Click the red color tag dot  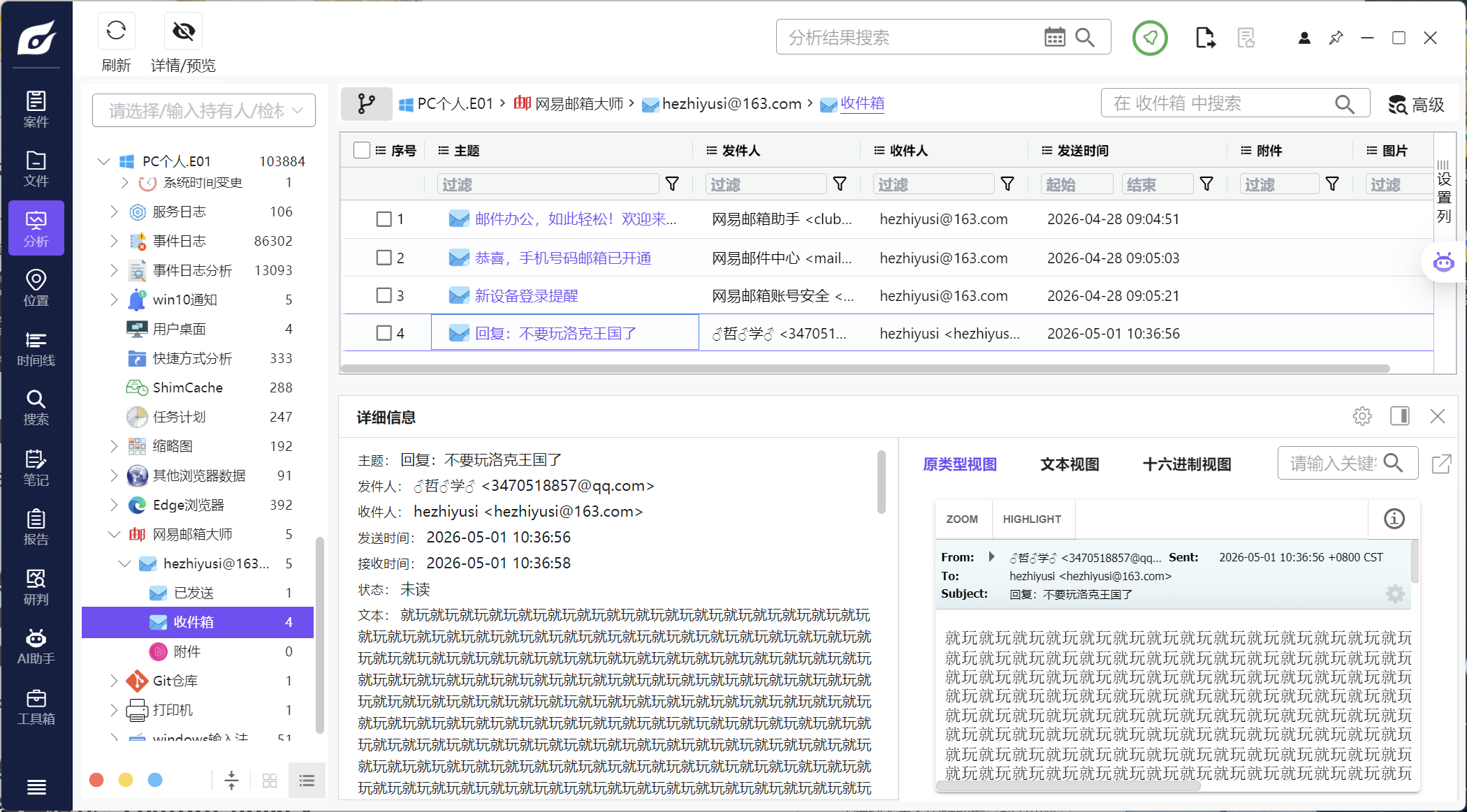click(x=97, y=780)
